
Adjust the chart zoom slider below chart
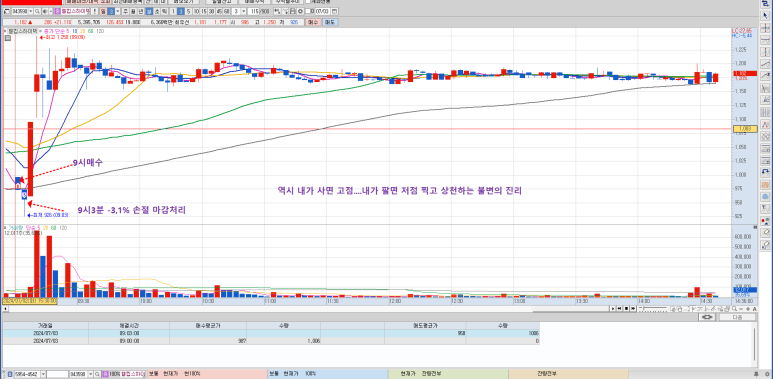(x=653, y=309)
